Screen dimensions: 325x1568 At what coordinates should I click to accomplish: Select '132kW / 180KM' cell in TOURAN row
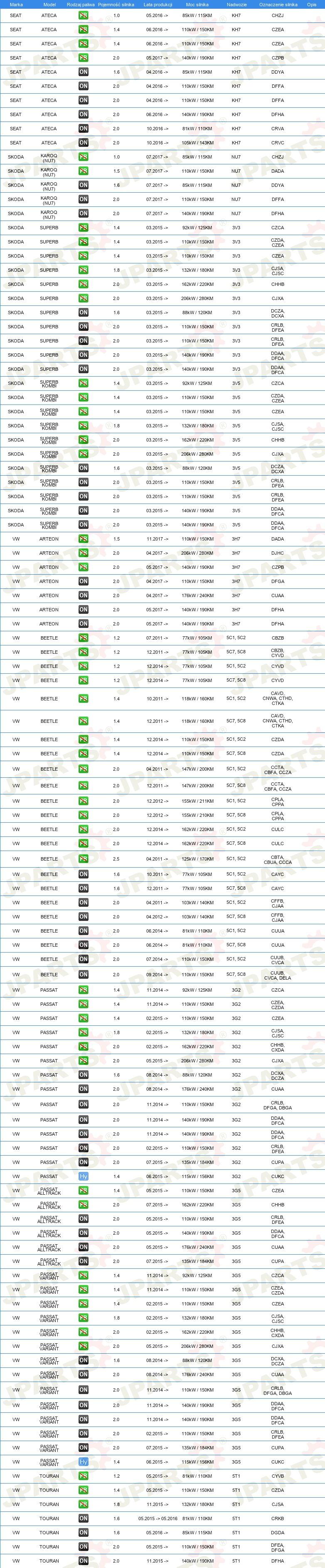tap(197, 1505)
